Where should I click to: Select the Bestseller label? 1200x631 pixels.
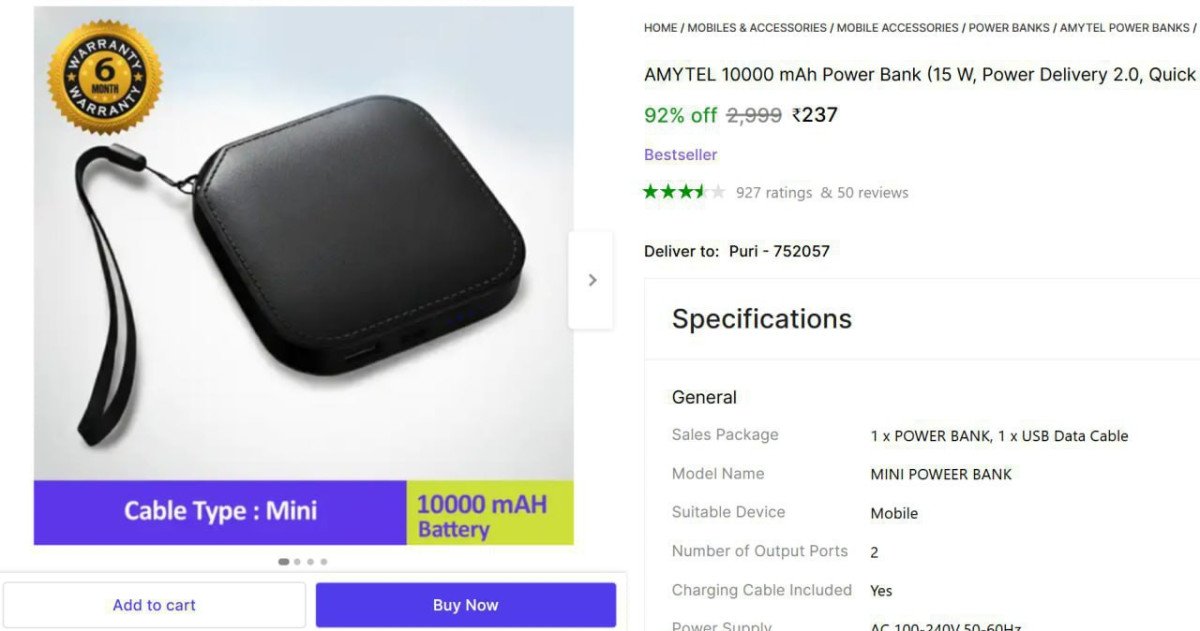tap(680, 154)
